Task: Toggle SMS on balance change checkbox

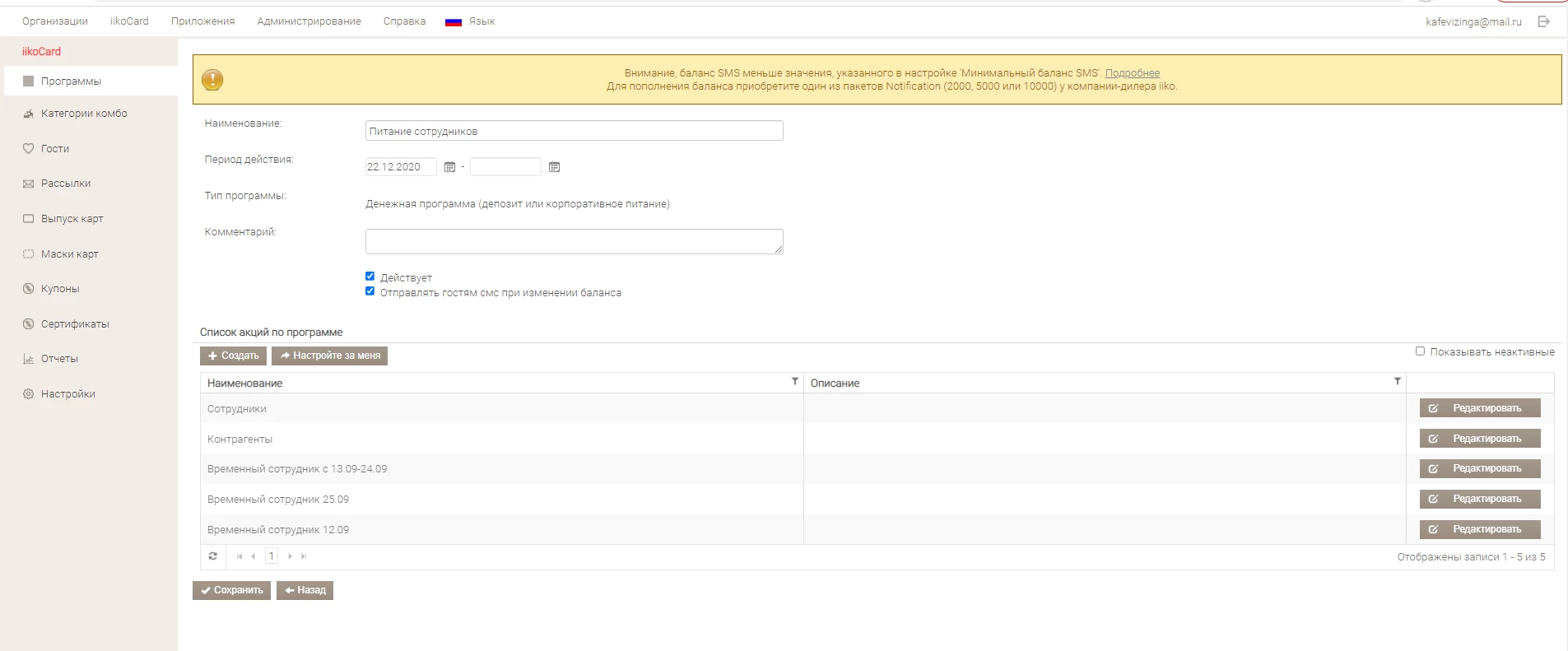Action: [370, 291]
